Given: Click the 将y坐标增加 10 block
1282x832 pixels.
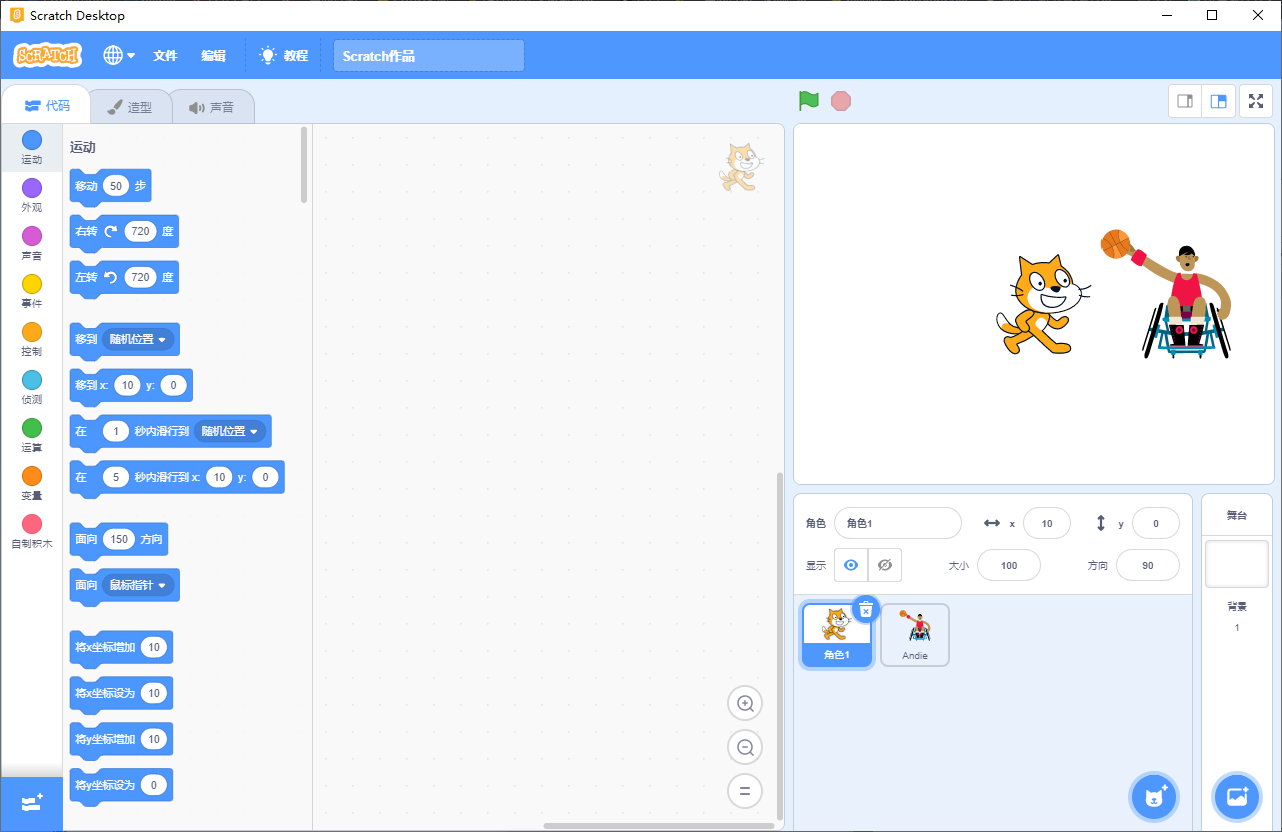Looking at the screenshot, I should coord(120,740).
